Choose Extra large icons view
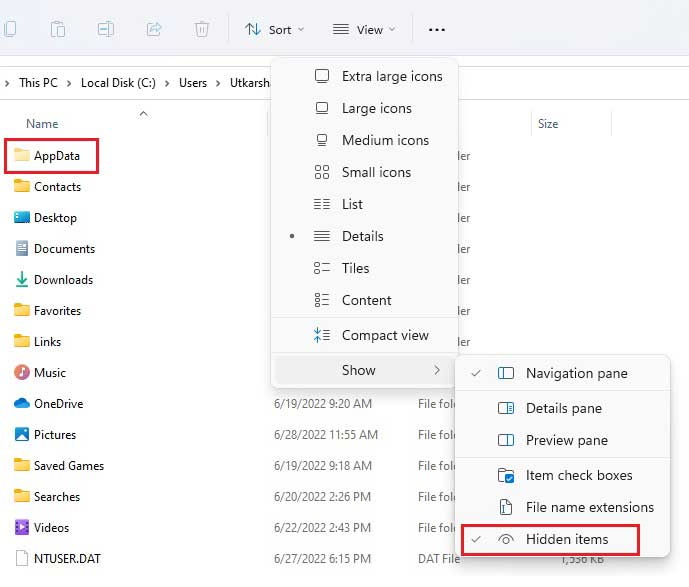Image resolution: width=689 pixels, height=587 pixels. coord(365,76)
